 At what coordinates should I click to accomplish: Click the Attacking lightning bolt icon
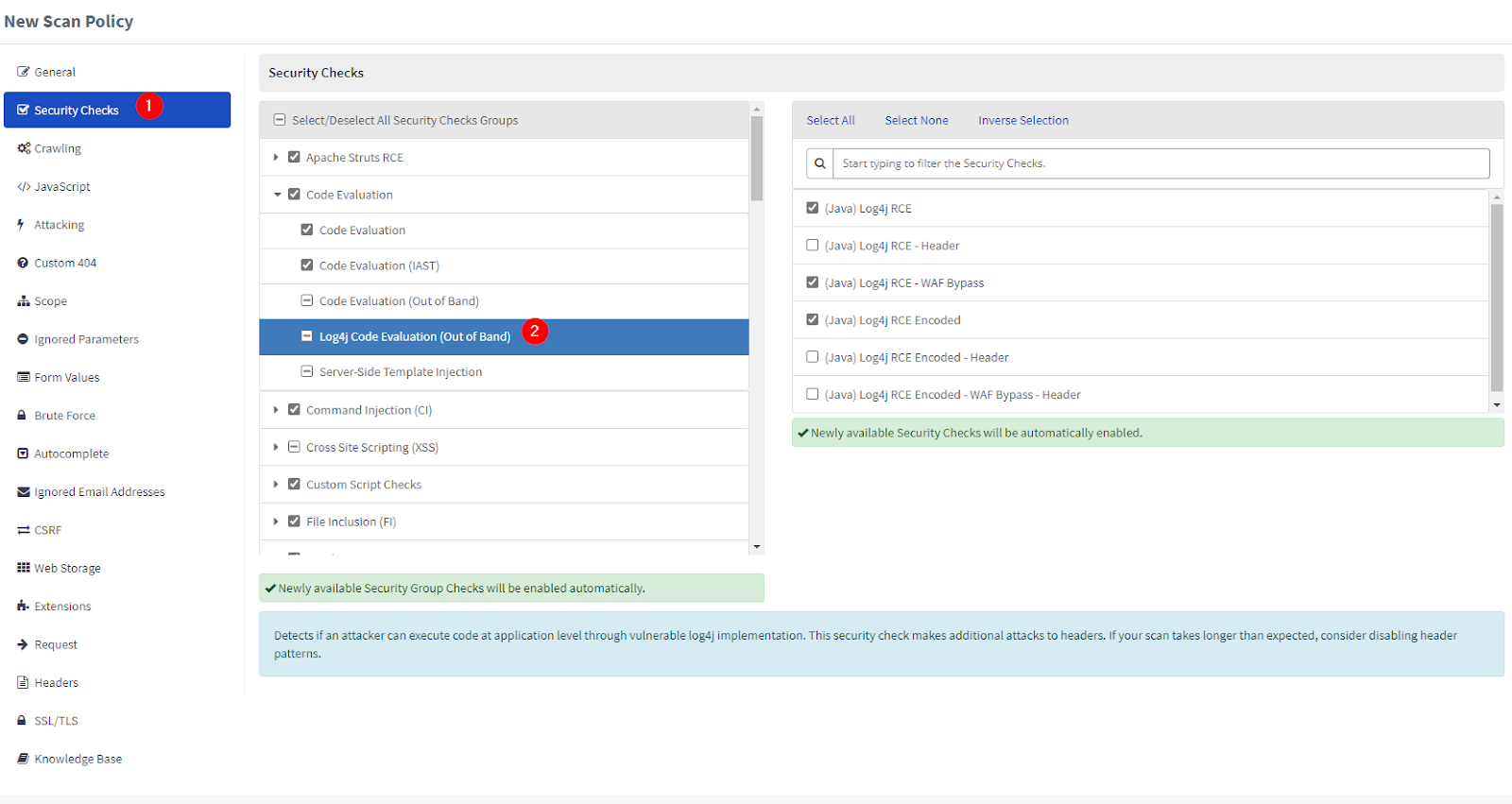21,225
